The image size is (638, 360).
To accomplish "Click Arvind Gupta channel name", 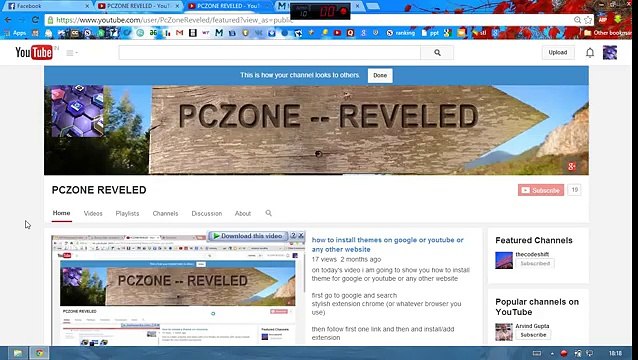I will click(532, 326).
